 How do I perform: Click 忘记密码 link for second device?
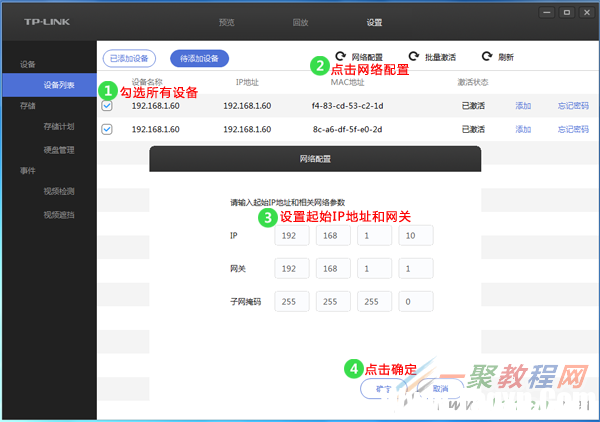[573, 129]
